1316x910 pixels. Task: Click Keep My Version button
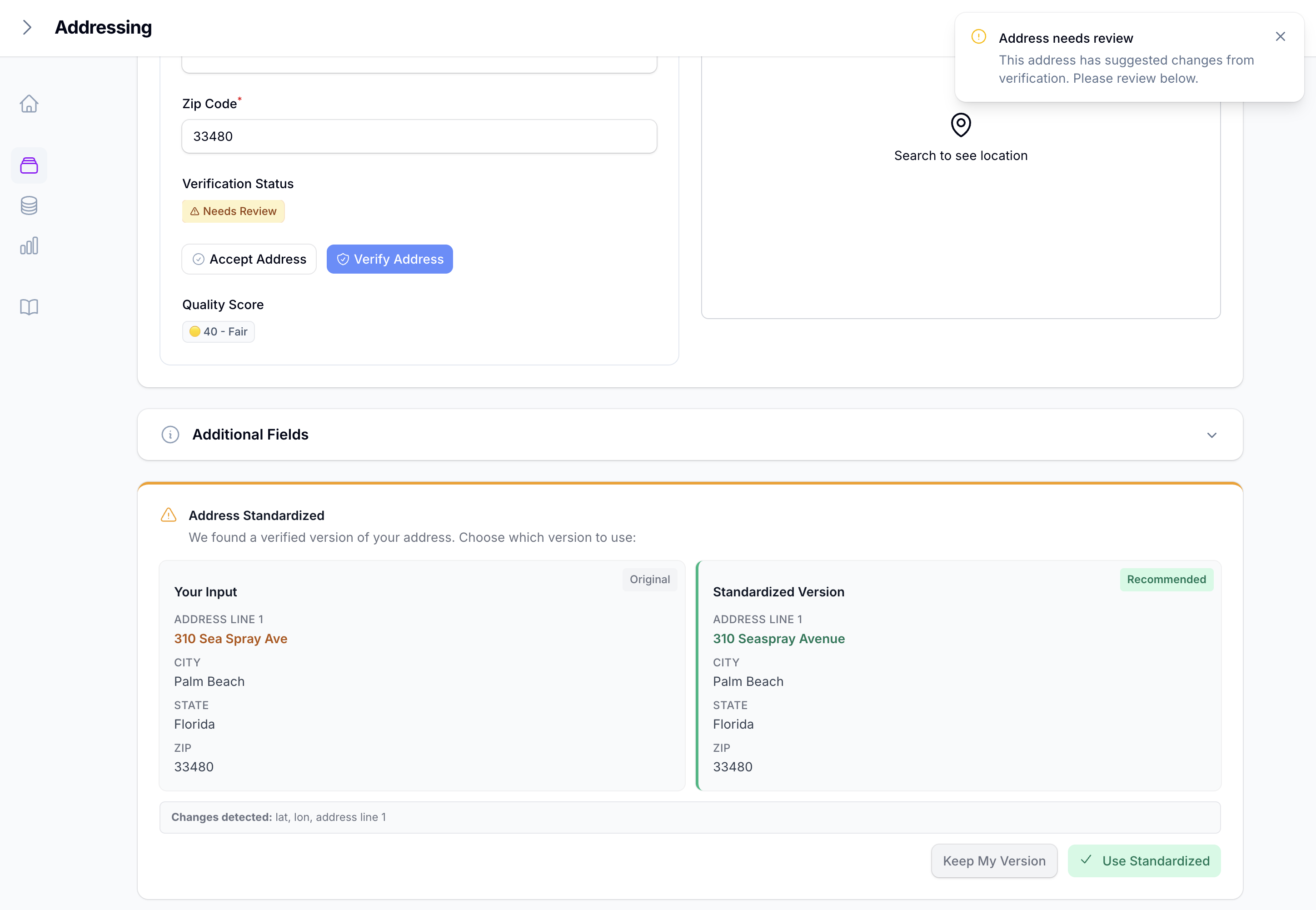tap(994, 861)
